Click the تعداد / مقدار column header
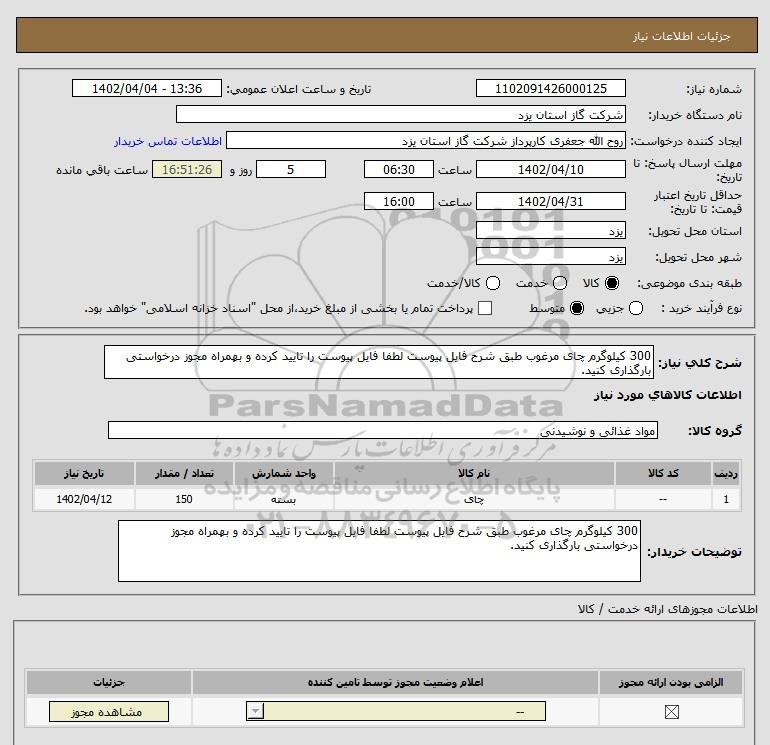Image resolution: width=770 pixels, height=745 pixels. [x=184, y=473]
